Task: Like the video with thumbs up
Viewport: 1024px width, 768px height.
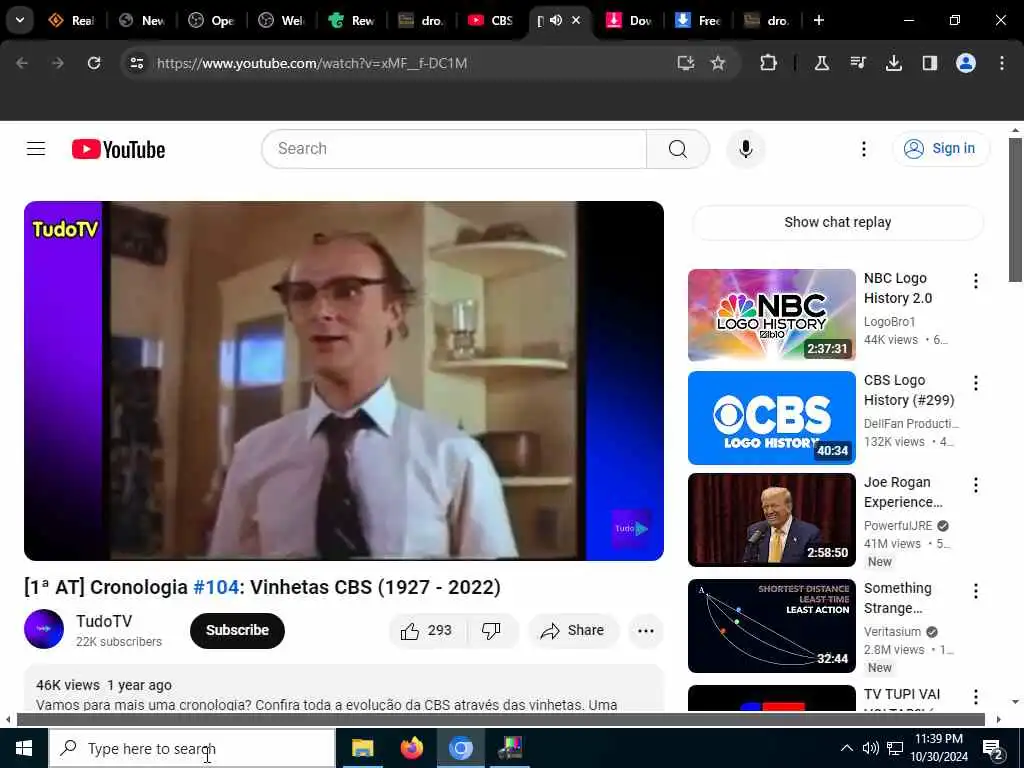Action: point(427,631)
